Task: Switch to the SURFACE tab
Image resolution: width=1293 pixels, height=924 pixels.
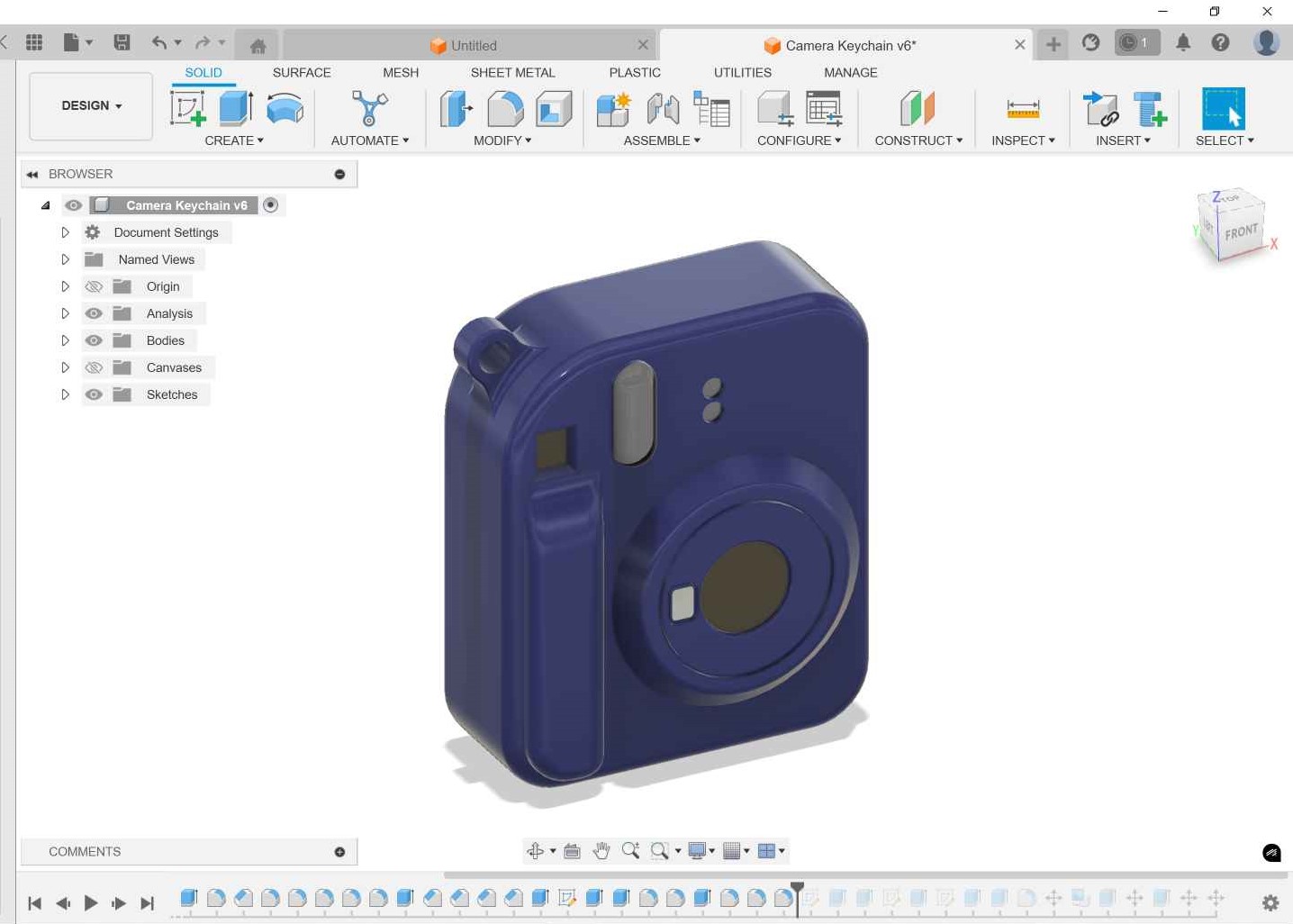Action: pos(302,72)
